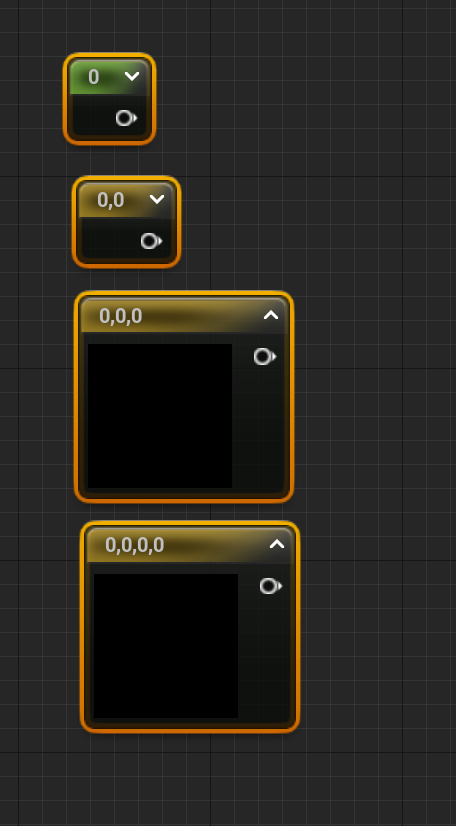Screen dimensions: 456x826
Task: Click the empty grid canvas right of all nodes
Action: point(376,411)
